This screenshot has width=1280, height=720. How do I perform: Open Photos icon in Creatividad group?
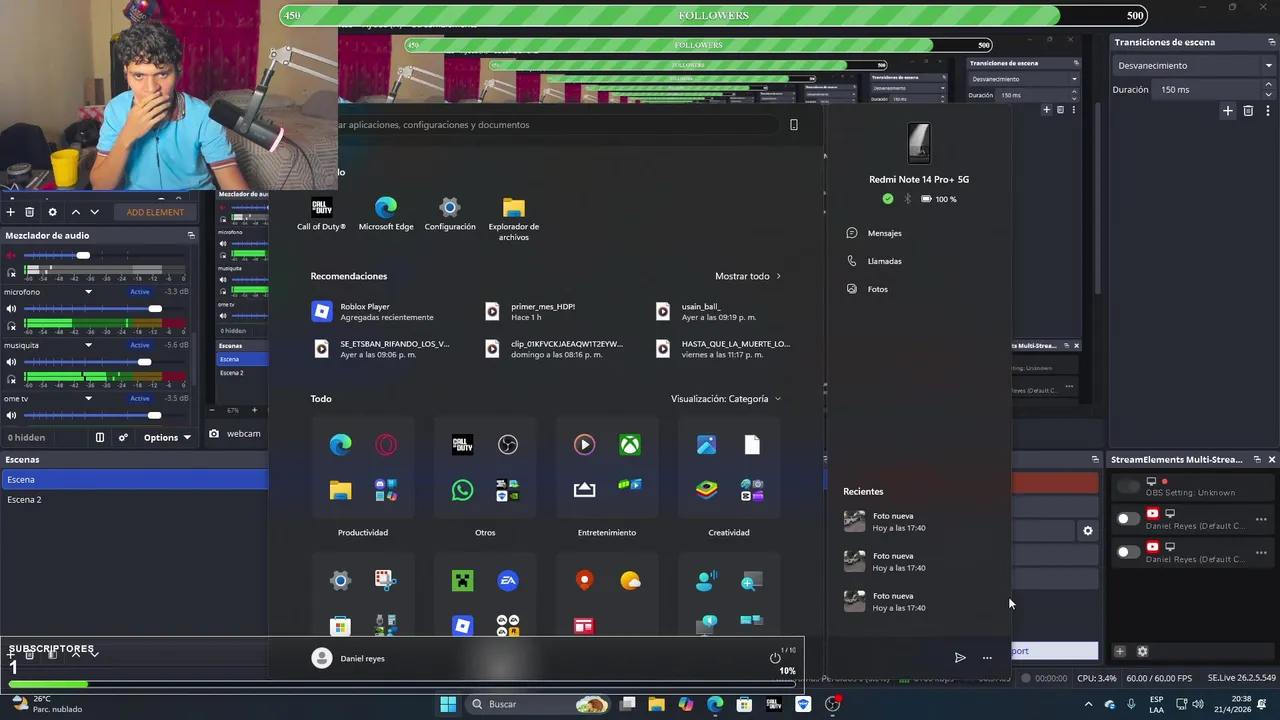coord(706,445)
